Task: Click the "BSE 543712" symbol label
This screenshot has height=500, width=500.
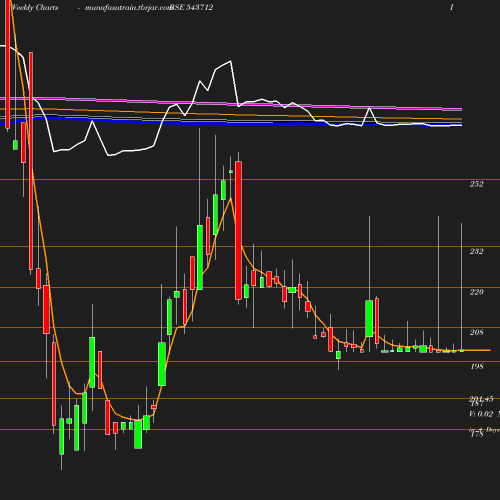Action: click(x=192, y=8)
